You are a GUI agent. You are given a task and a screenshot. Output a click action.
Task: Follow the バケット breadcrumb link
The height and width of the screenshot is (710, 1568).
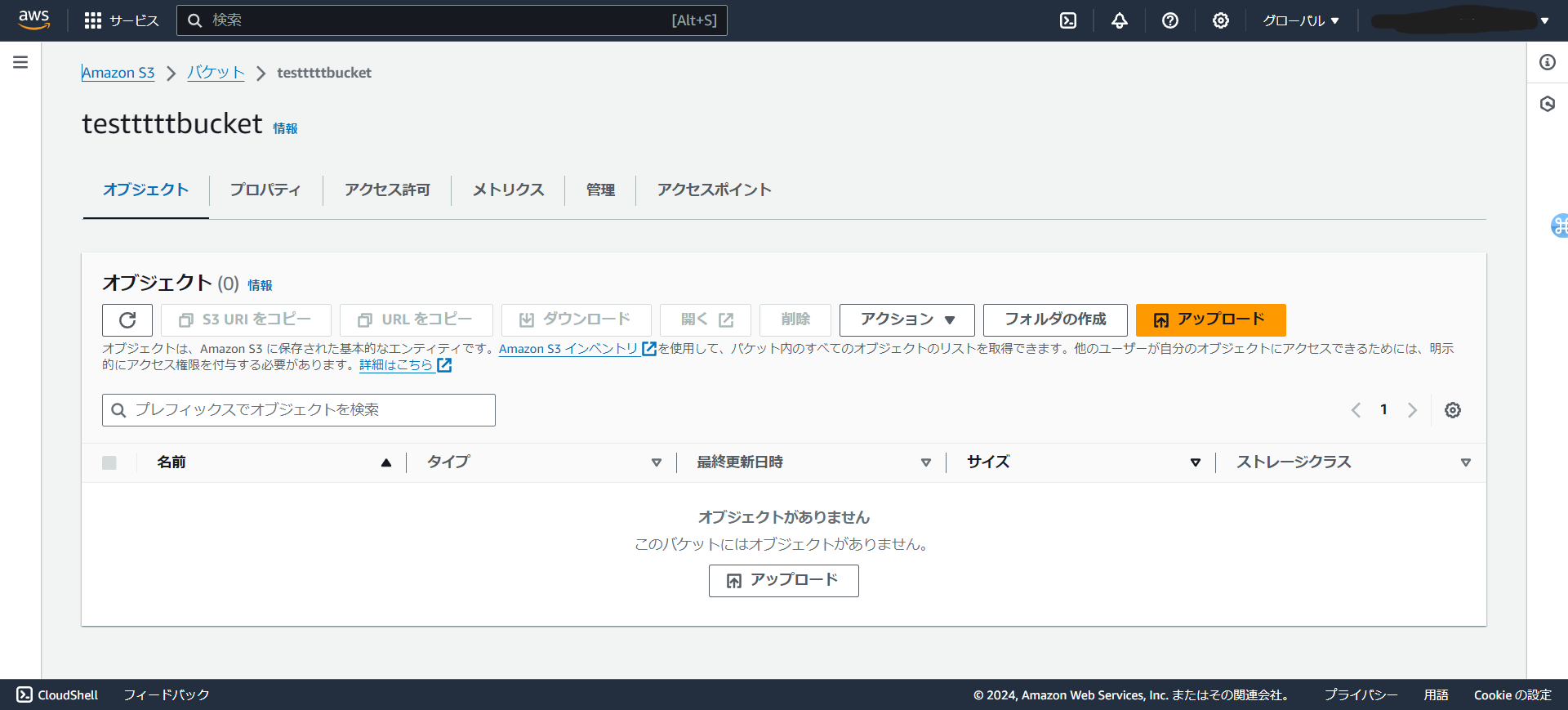(216, 73)
